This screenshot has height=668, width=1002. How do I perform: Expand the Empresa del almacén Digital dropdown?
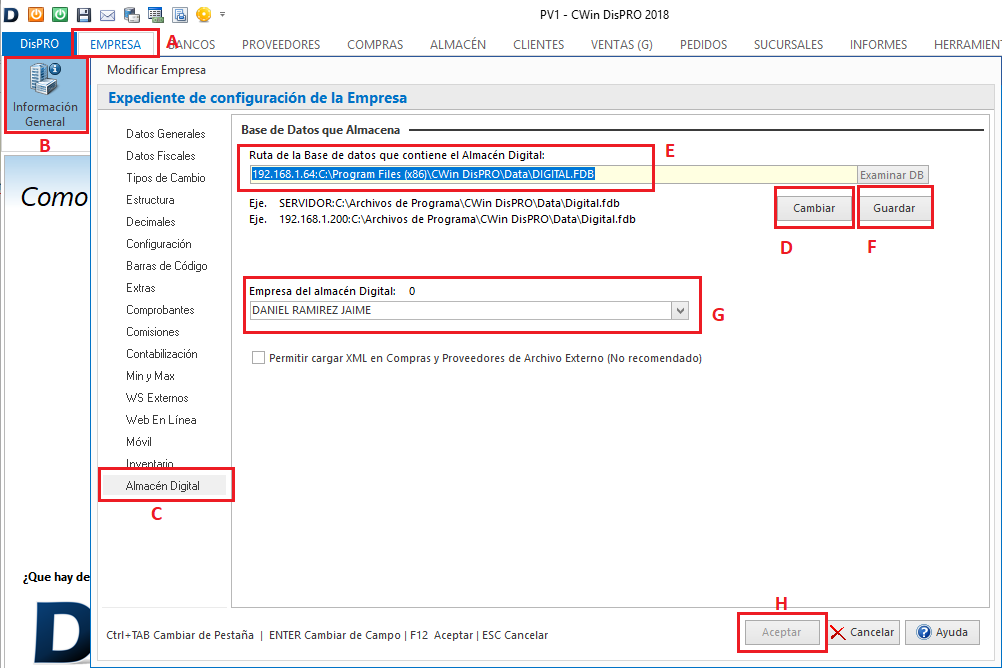pos(681,310)
